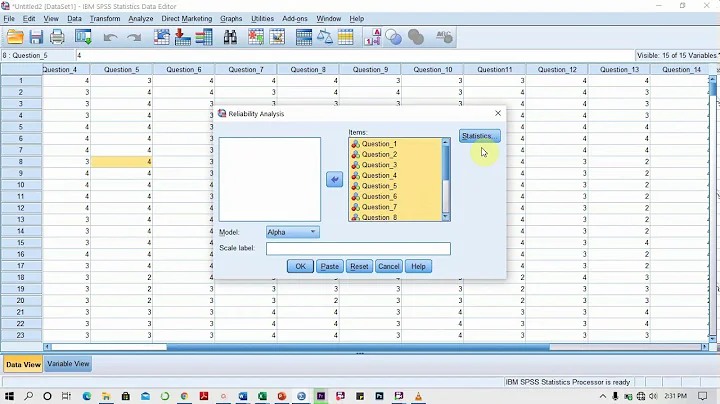Redo the last user action
720x404 pixels.
134,37
